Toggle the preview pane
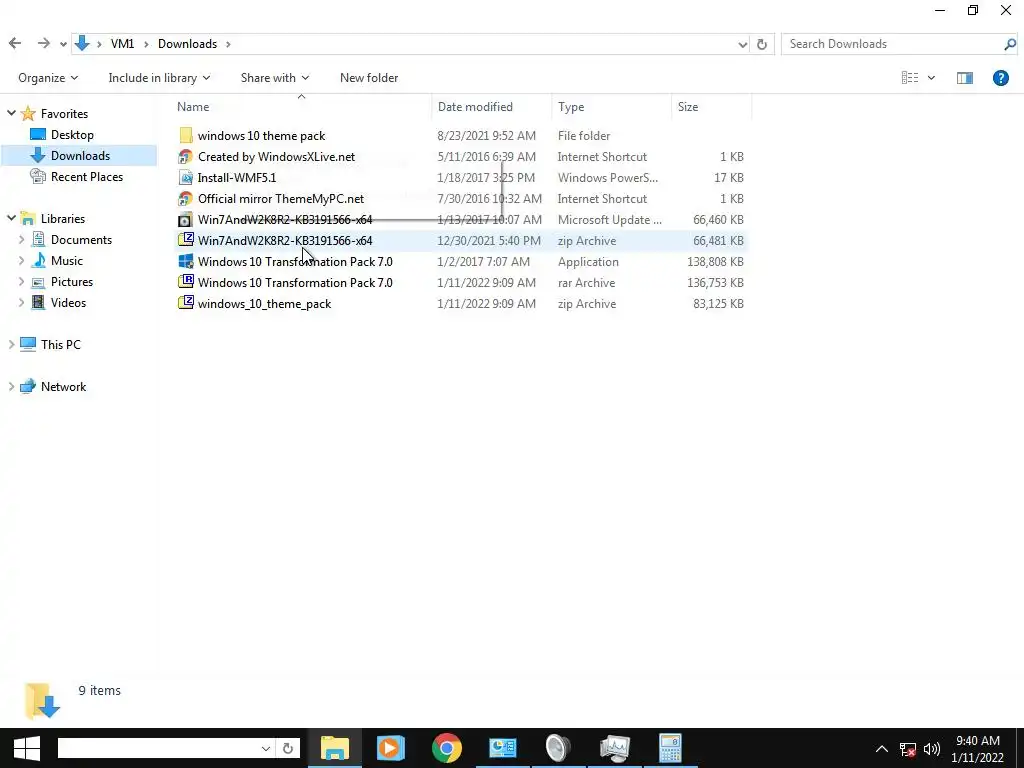Screen dimensions: 1024x768 click(x=965, y=78)
